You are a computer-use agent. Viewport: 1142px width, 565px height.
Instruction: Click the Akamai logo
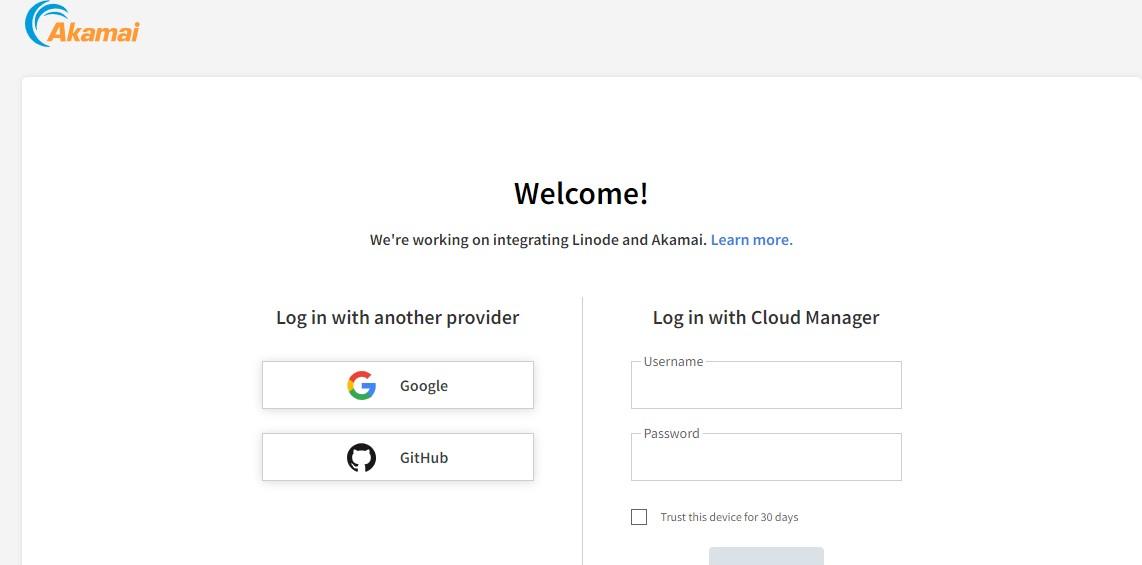[x=82, y=25]
